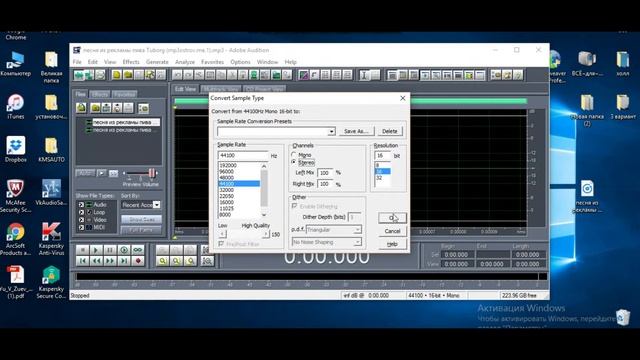Click the Sample Rate Hz input field
The width and height of the screenshot is (640, 360).
(243, 156)
